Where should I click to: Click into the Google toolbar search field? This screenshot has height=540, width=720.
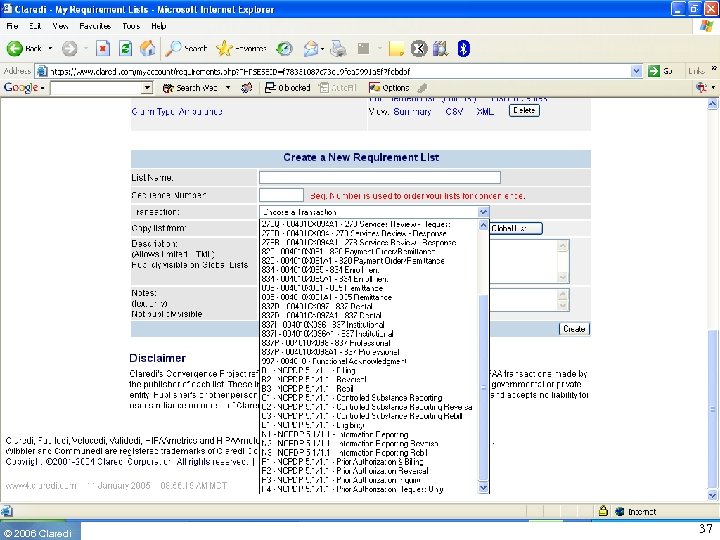(x=96, y=88)
